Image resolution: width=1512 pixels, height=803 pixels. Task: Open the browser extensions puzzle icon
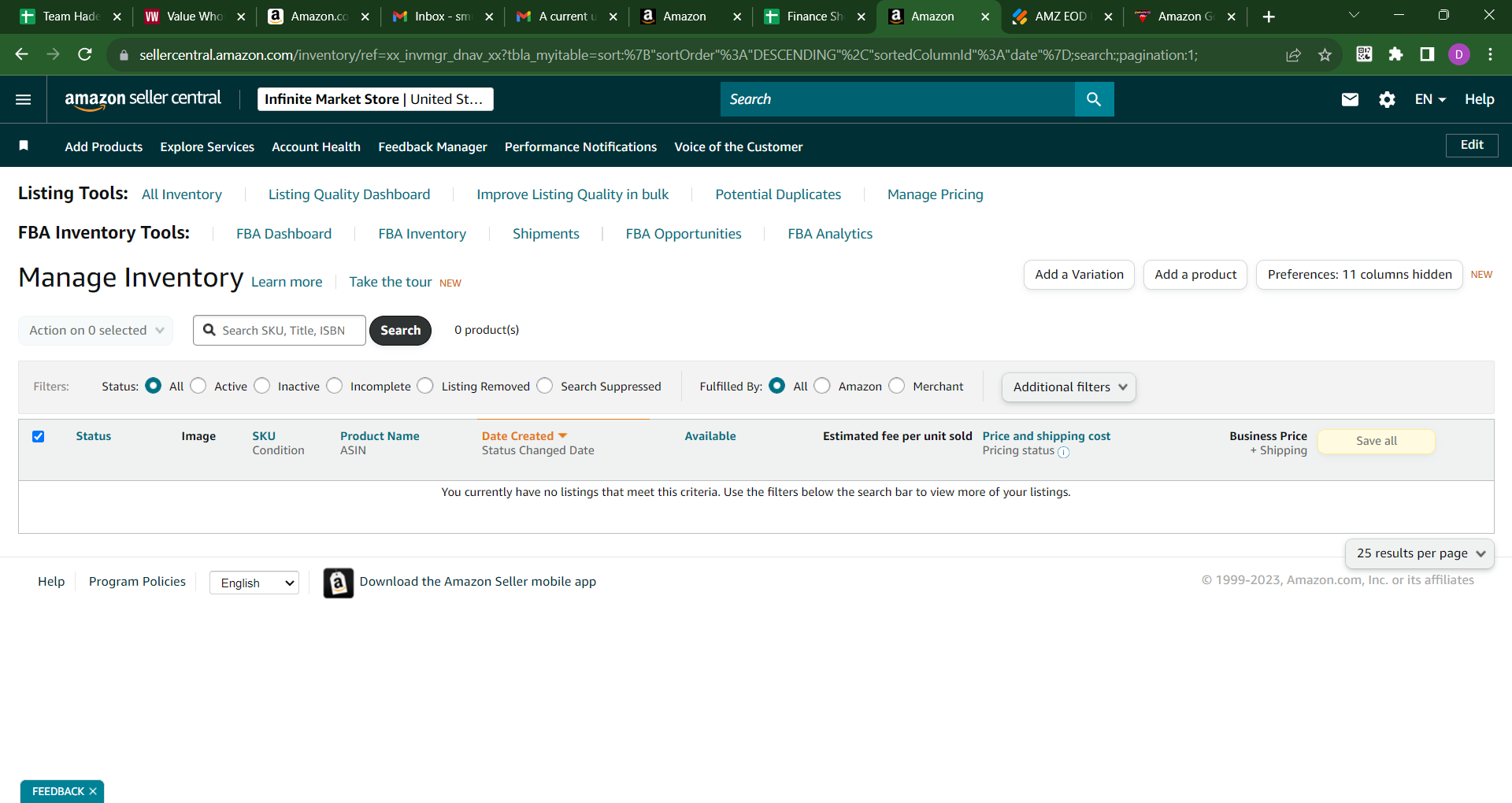[x=1395, y=54]
